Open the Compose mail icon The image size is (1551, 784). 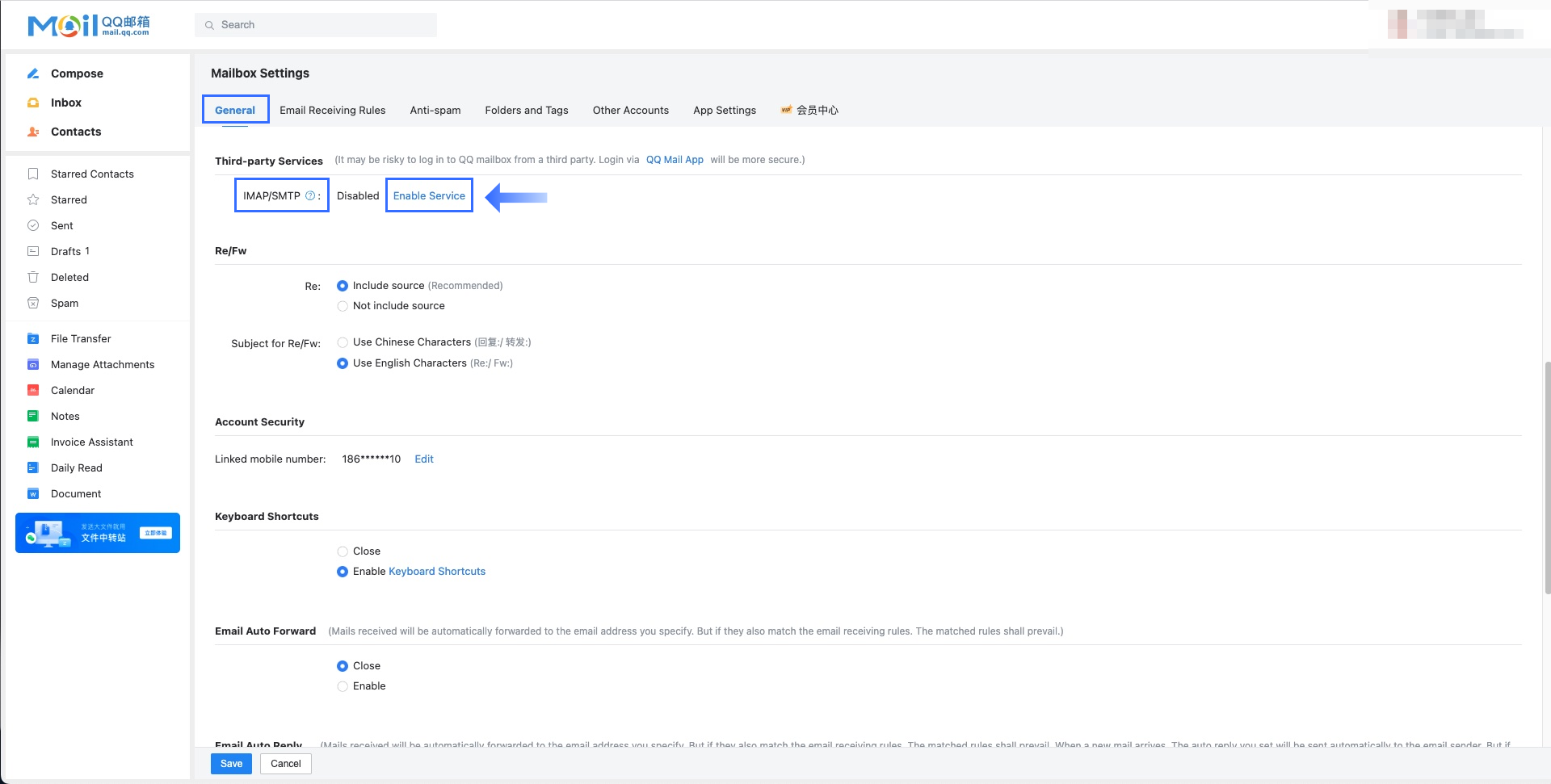[x=33, y=73]
